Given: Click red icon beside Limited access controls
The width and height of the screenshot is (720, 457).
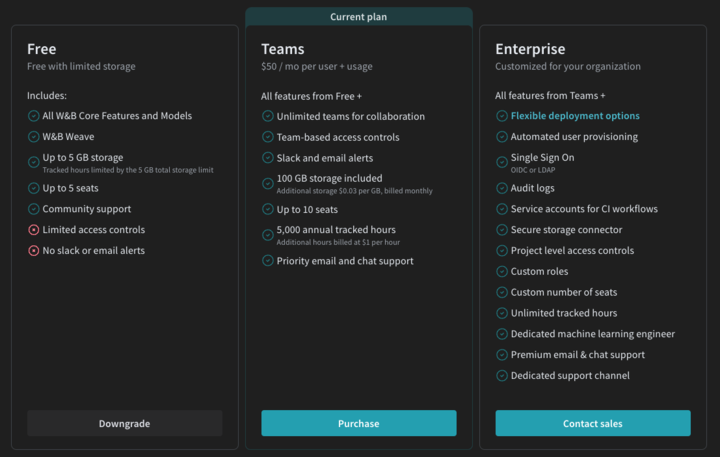Looking at the screenshot, I should click(34, 230).
